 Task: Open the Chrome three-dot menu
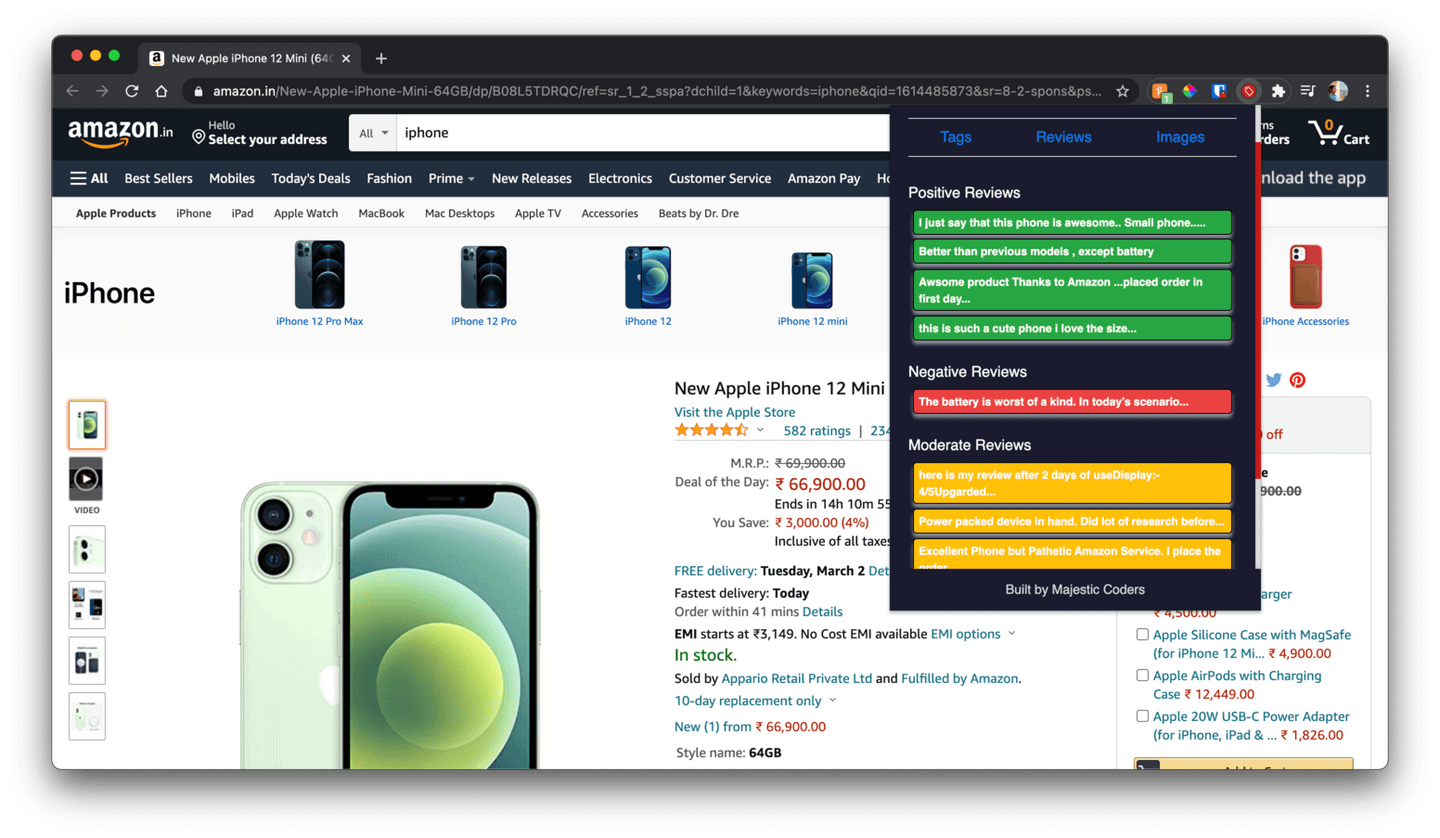pos(1367,91)
